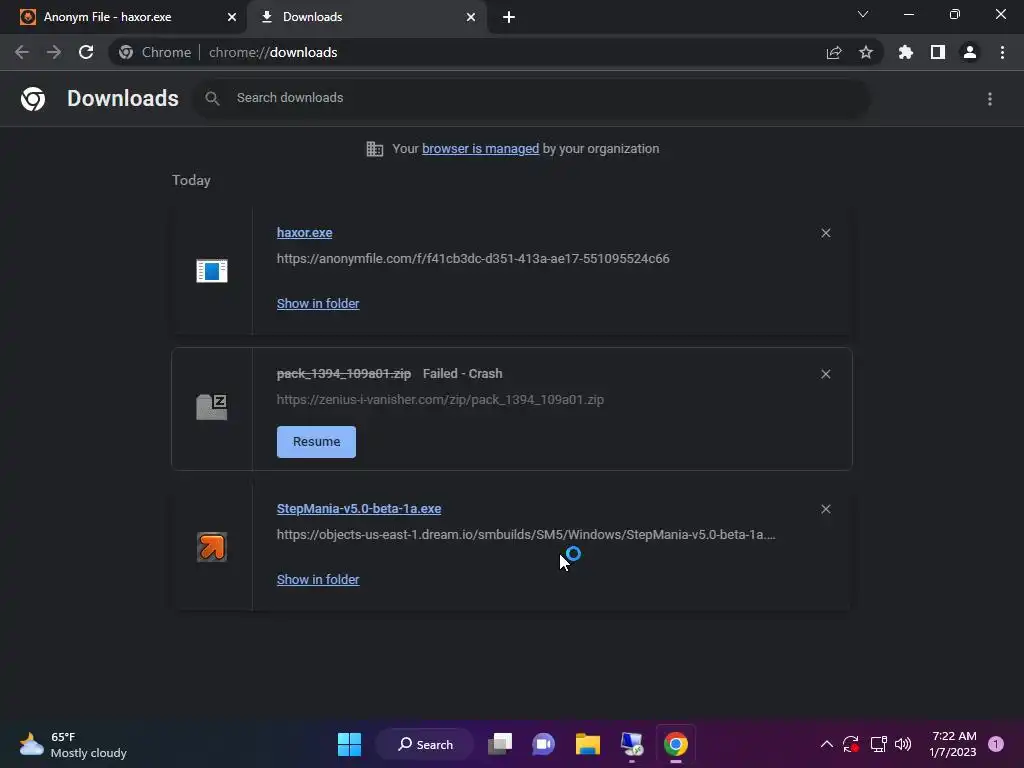Open the Downloads page more actions menu
The image size is (1024, 768).
click(x=990, y=99)
